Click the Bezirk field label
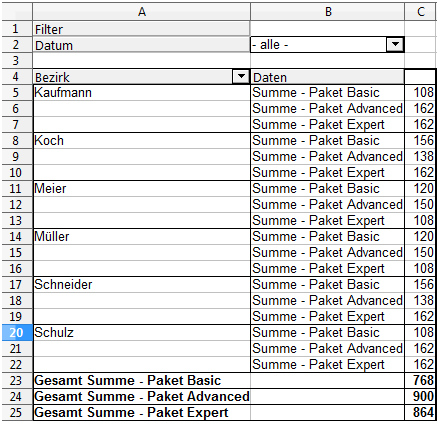 tap(52, 77)
